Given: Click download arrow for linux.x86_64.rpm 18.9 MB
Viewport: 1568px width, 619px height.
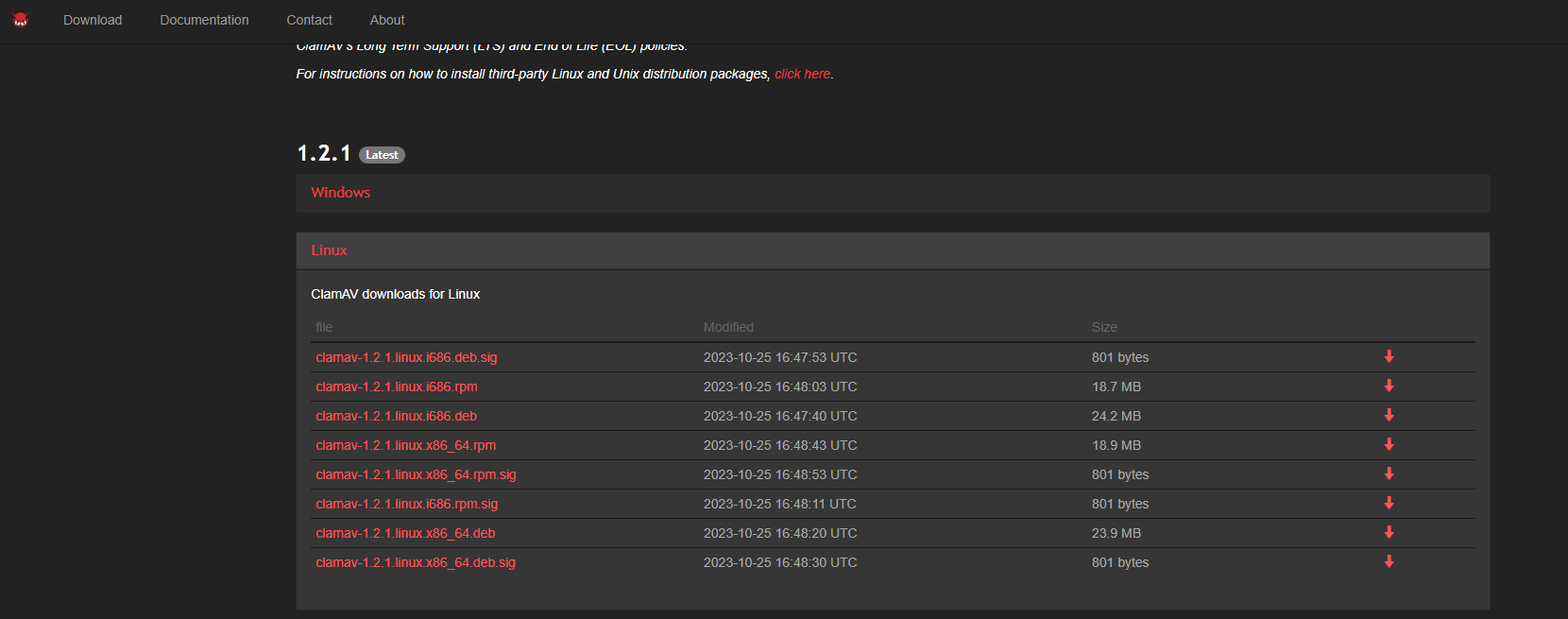Looking at the screenshot, I should pyautogui.click(x=1389, y=444).
